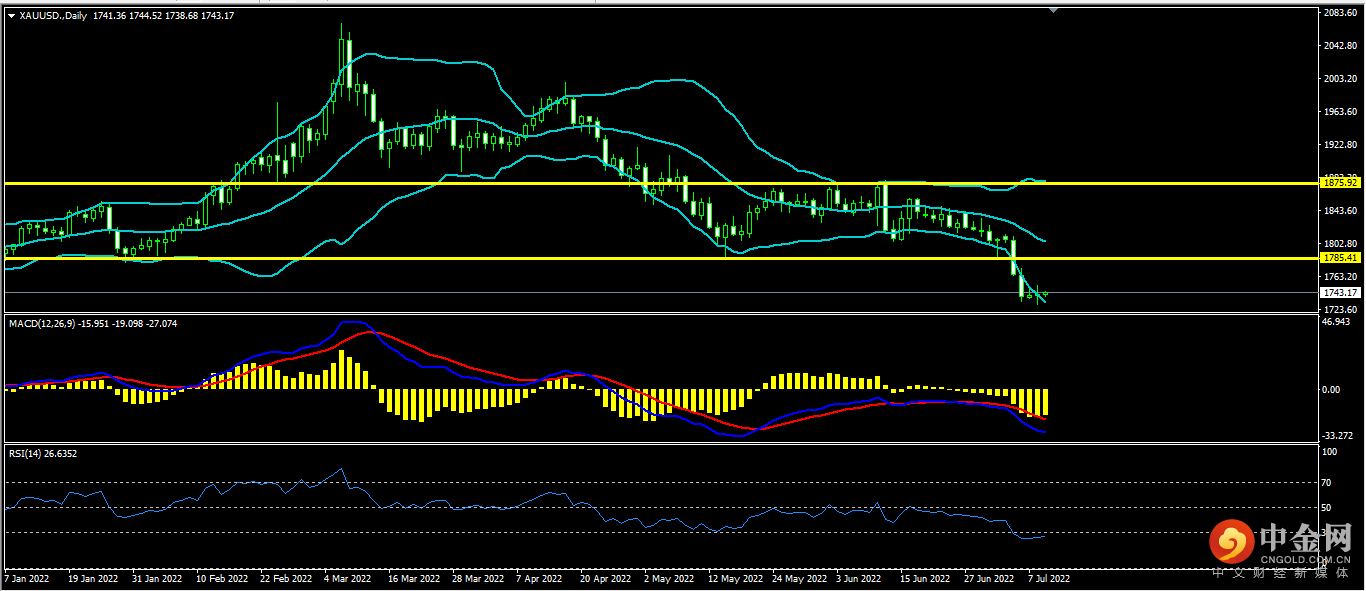
Task: Click the chart shift triangle marker at top
Action: (x=1053, y=10)
